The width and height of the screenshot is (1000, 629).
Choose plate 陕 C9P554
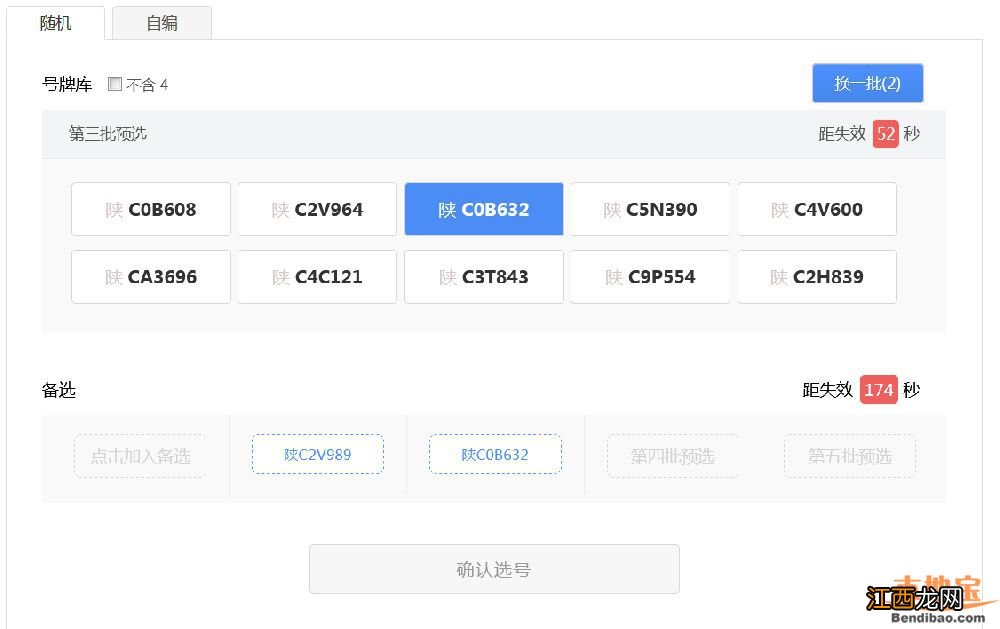pyautogui.click(x=650, y=277)
